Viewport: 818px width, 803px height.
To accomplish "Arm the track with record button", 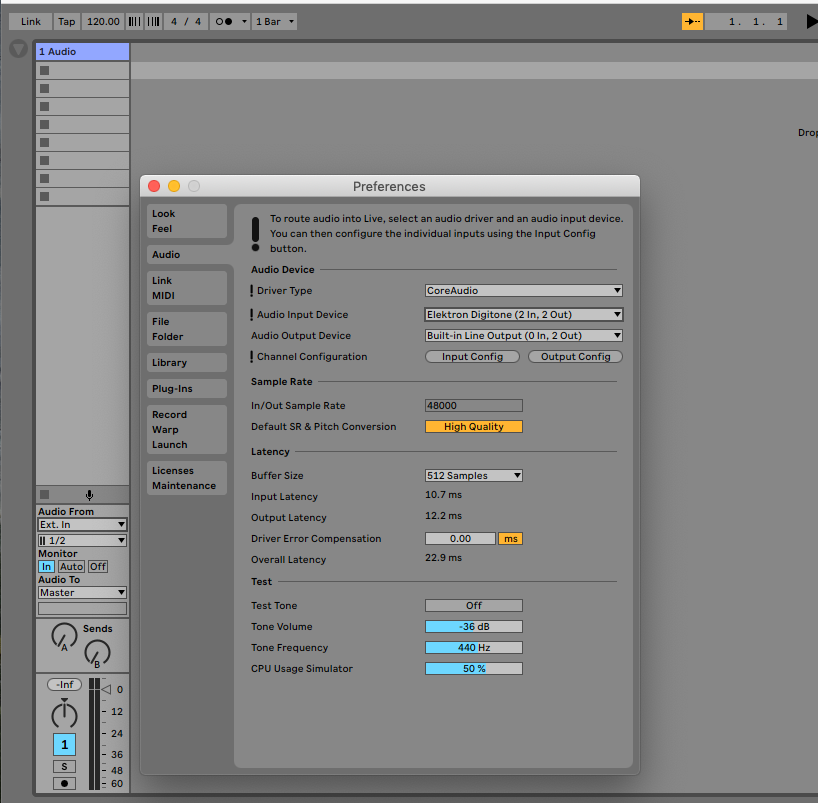I will point(64,783).
